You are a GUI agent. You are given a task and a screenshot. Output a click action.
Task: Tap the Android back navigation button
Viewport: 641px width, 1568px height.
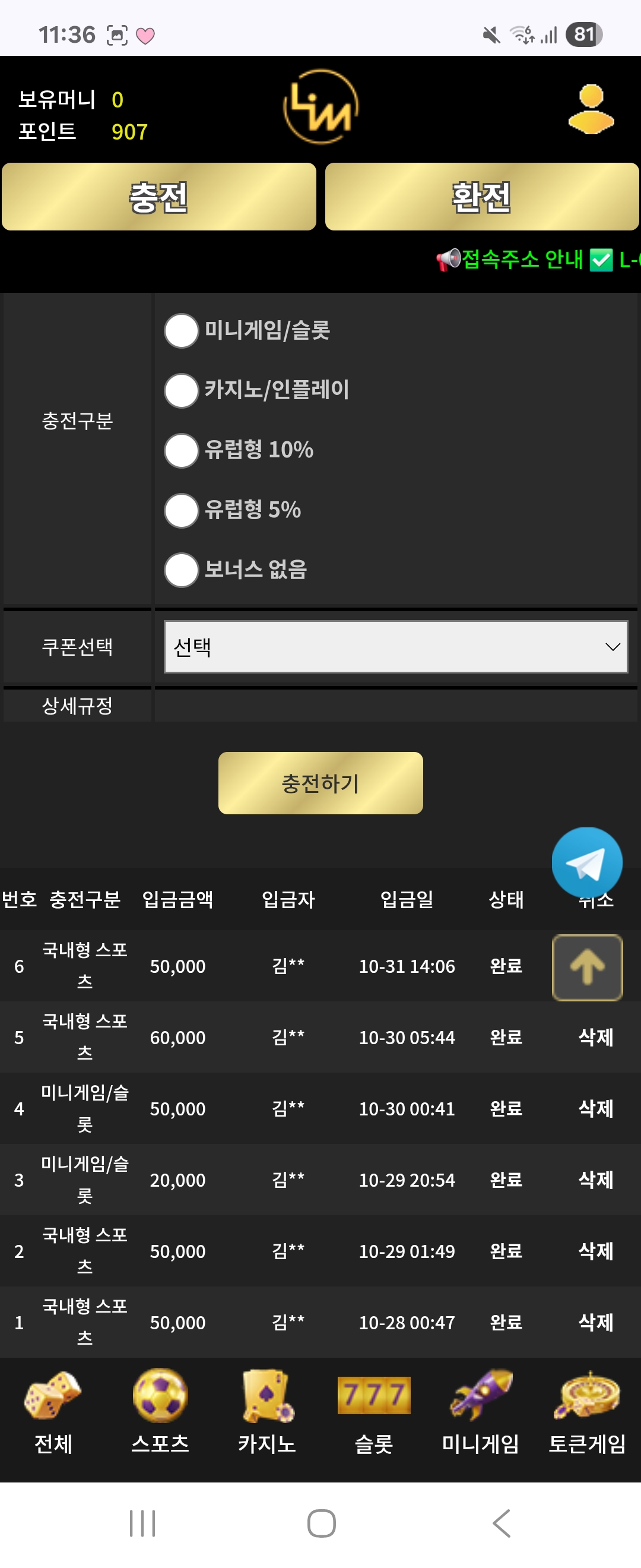[501, 1523]
